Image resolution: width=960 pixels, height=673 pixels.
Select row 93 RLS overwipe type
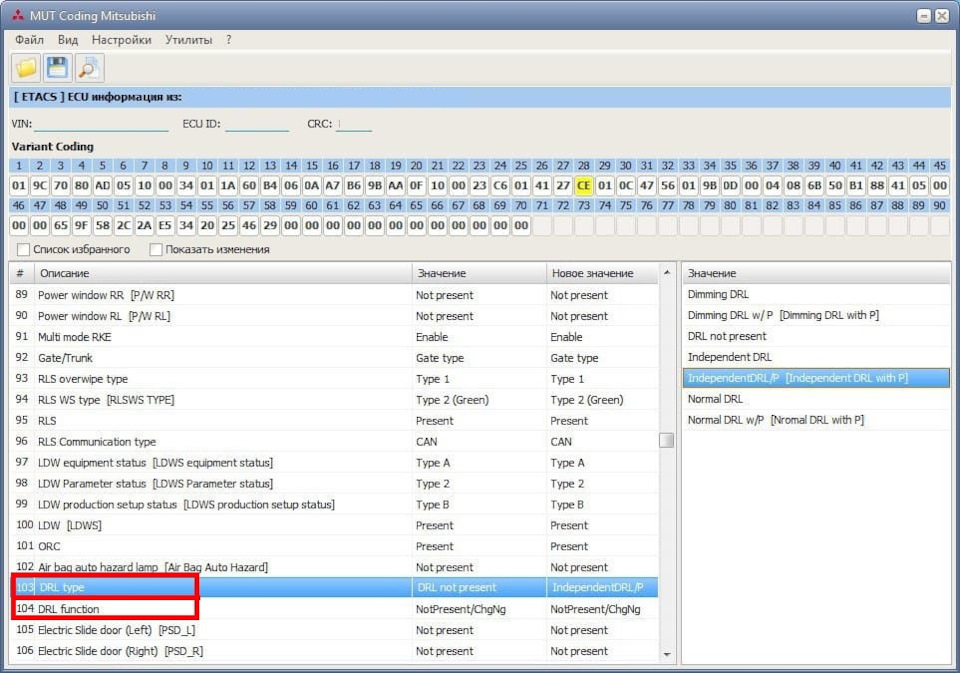334,379
